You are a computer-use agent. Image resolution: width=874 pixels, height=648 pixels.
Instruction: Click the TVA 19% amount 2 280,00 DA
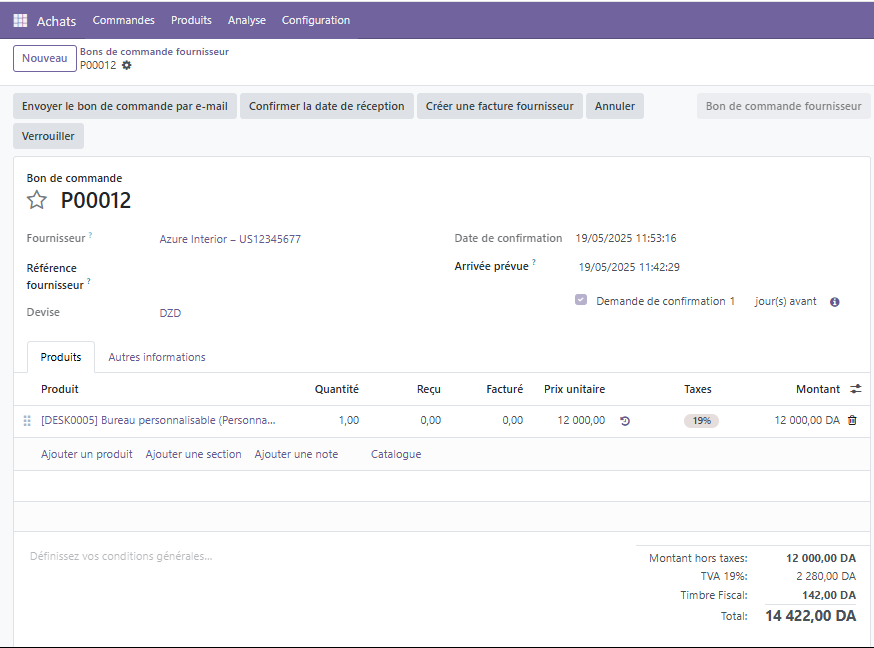coord(826,576)
